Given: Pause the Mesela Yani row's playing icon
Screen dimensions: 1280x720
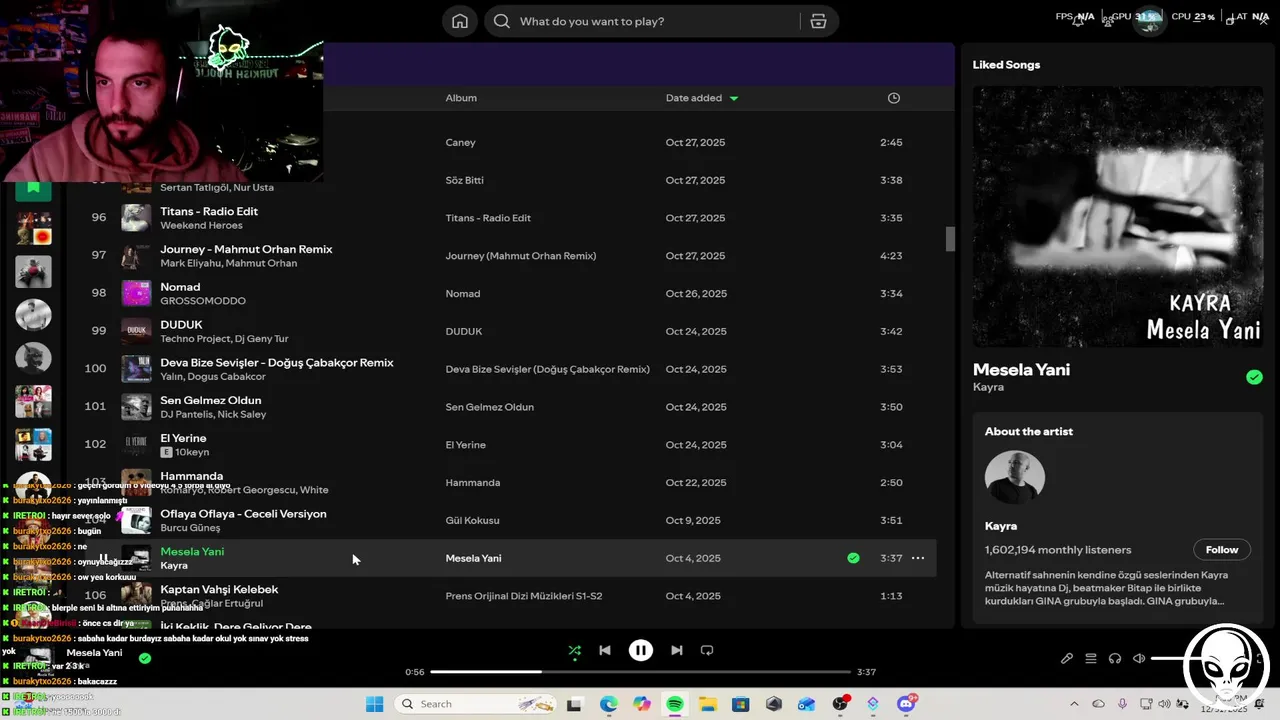Looking at the screenshot, I should [x=103, y=558].
